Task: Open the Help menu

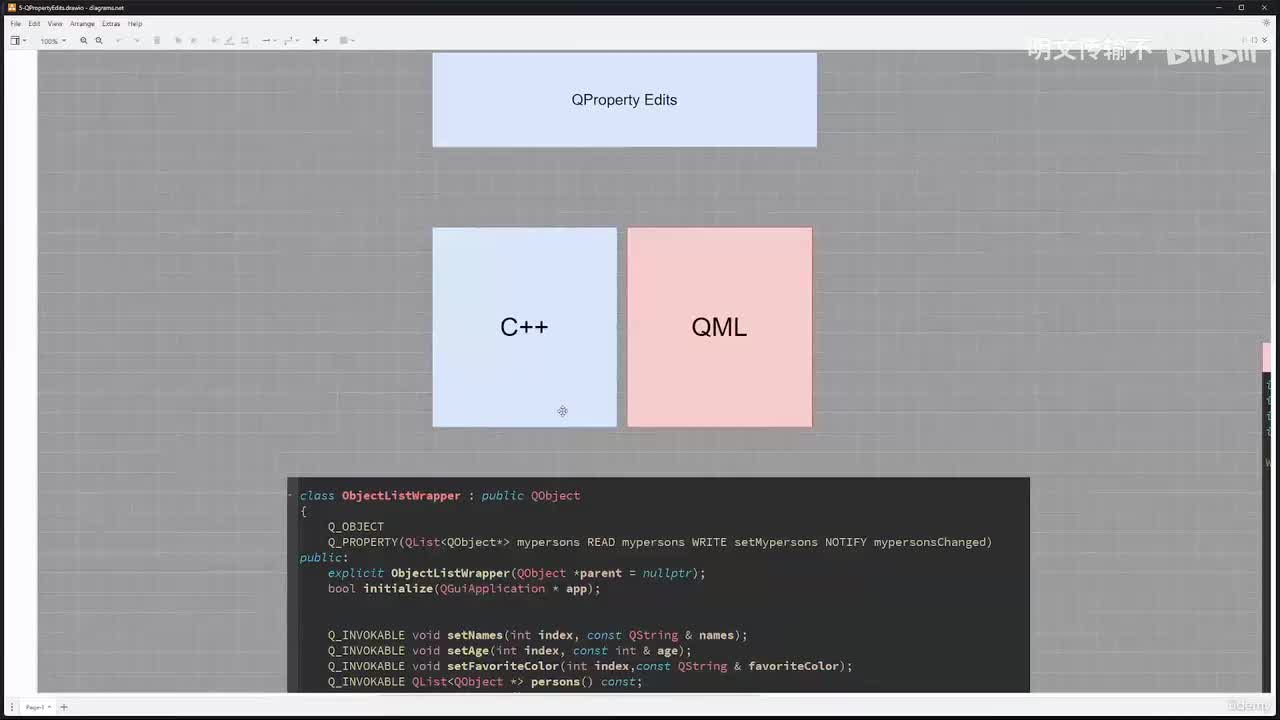Action: (x=135, y=23)
